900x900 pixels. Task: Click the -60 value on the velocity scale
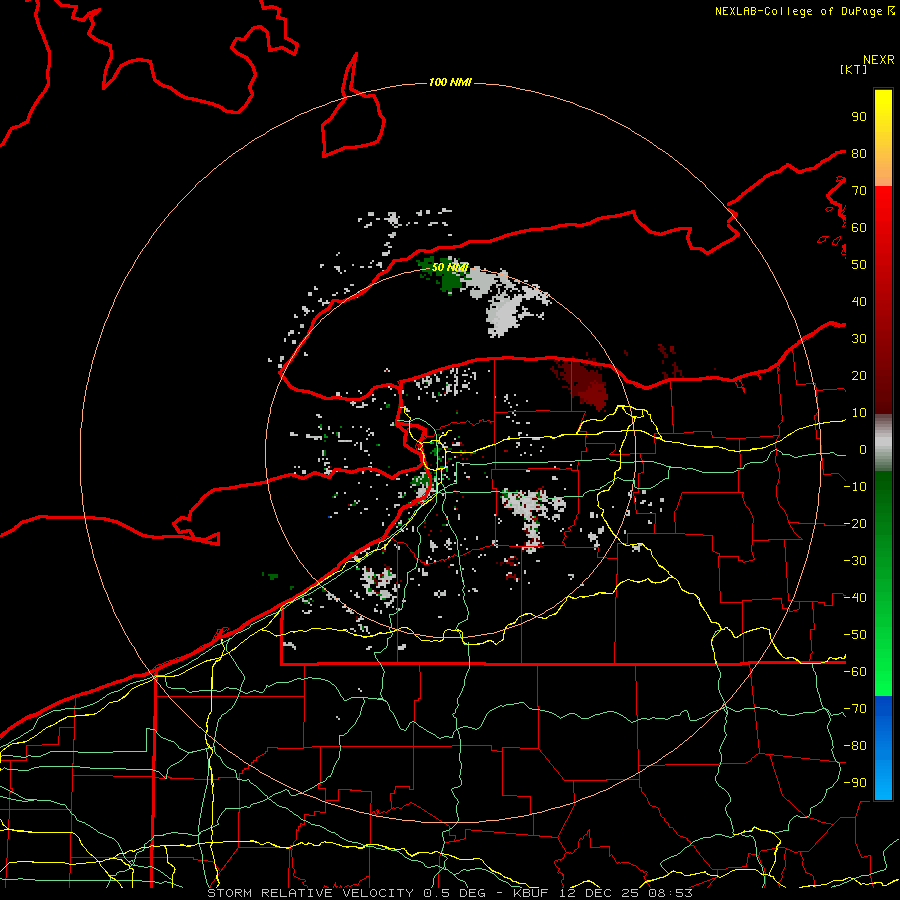[855, 672]
